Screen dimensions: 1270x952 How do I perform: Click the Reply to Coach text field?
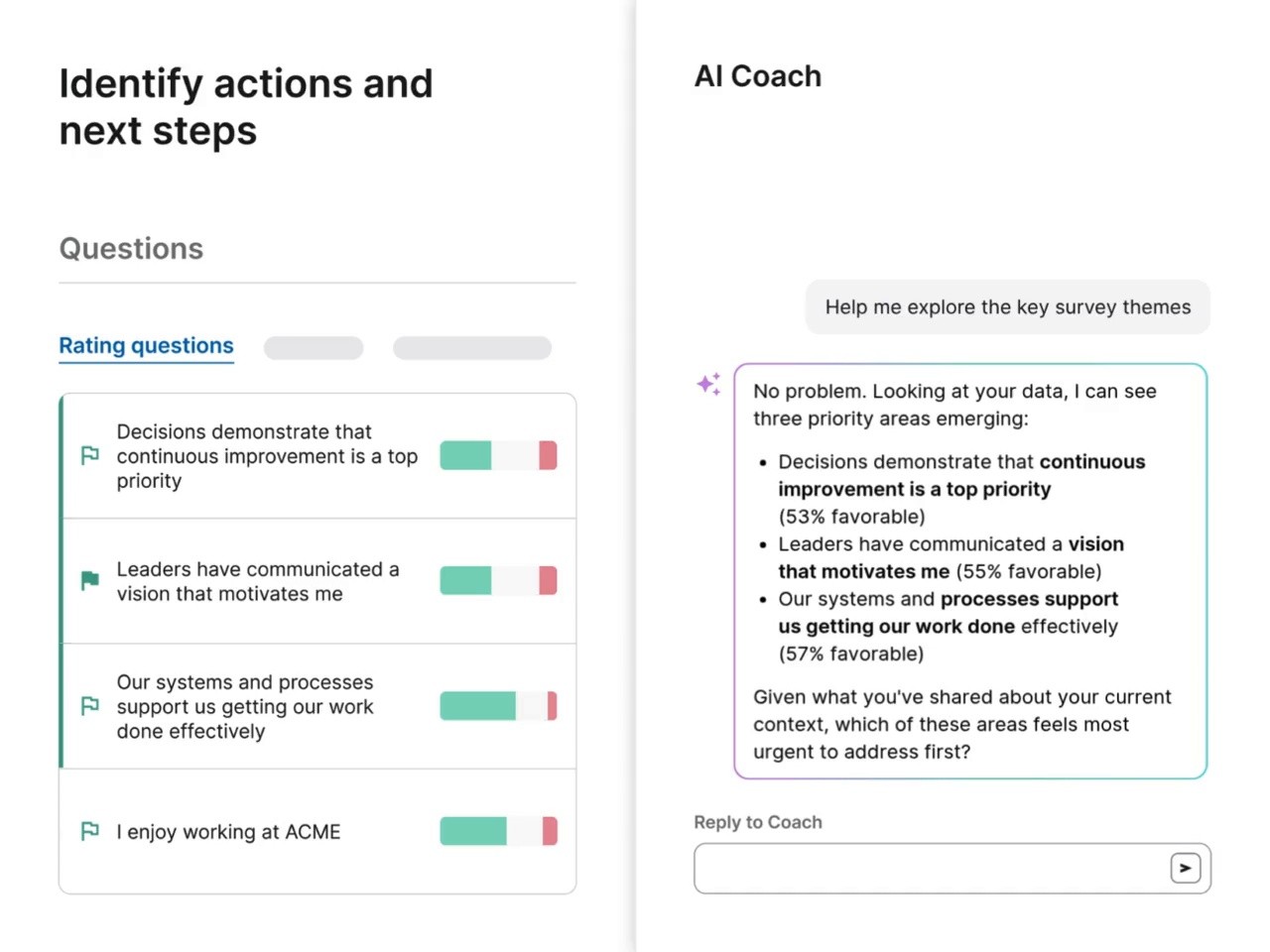pos(952,869)
